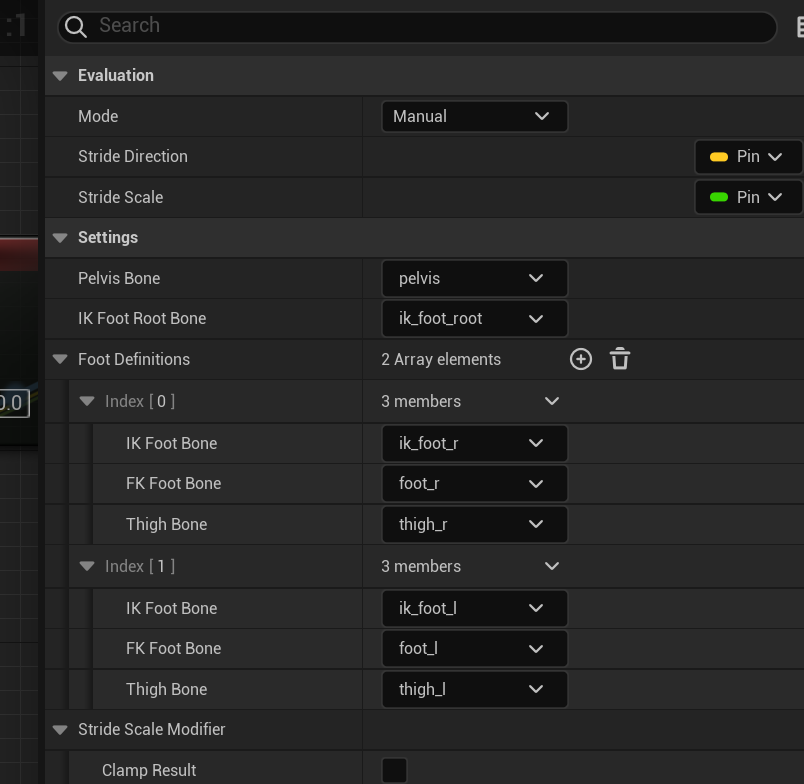Enable the Clamp Result checkbox

tap(395, 770)
